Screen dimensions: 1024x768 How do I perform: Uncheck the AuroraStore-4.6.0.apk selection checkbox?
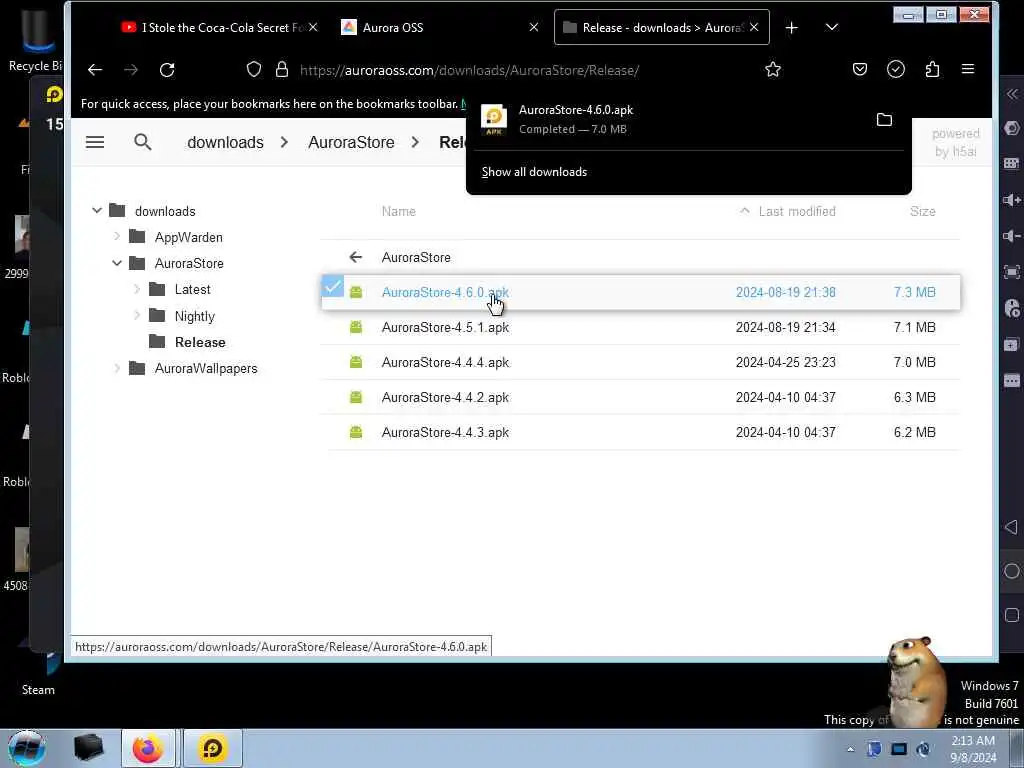pyautogui.click(x=332, y=286)
